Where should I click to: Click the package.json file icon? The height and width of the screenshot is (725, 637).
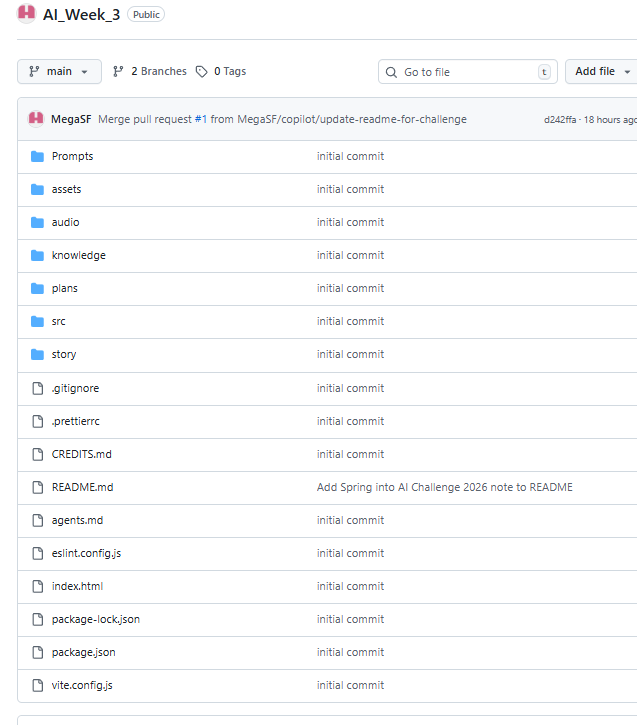click(x=37, y=652)
